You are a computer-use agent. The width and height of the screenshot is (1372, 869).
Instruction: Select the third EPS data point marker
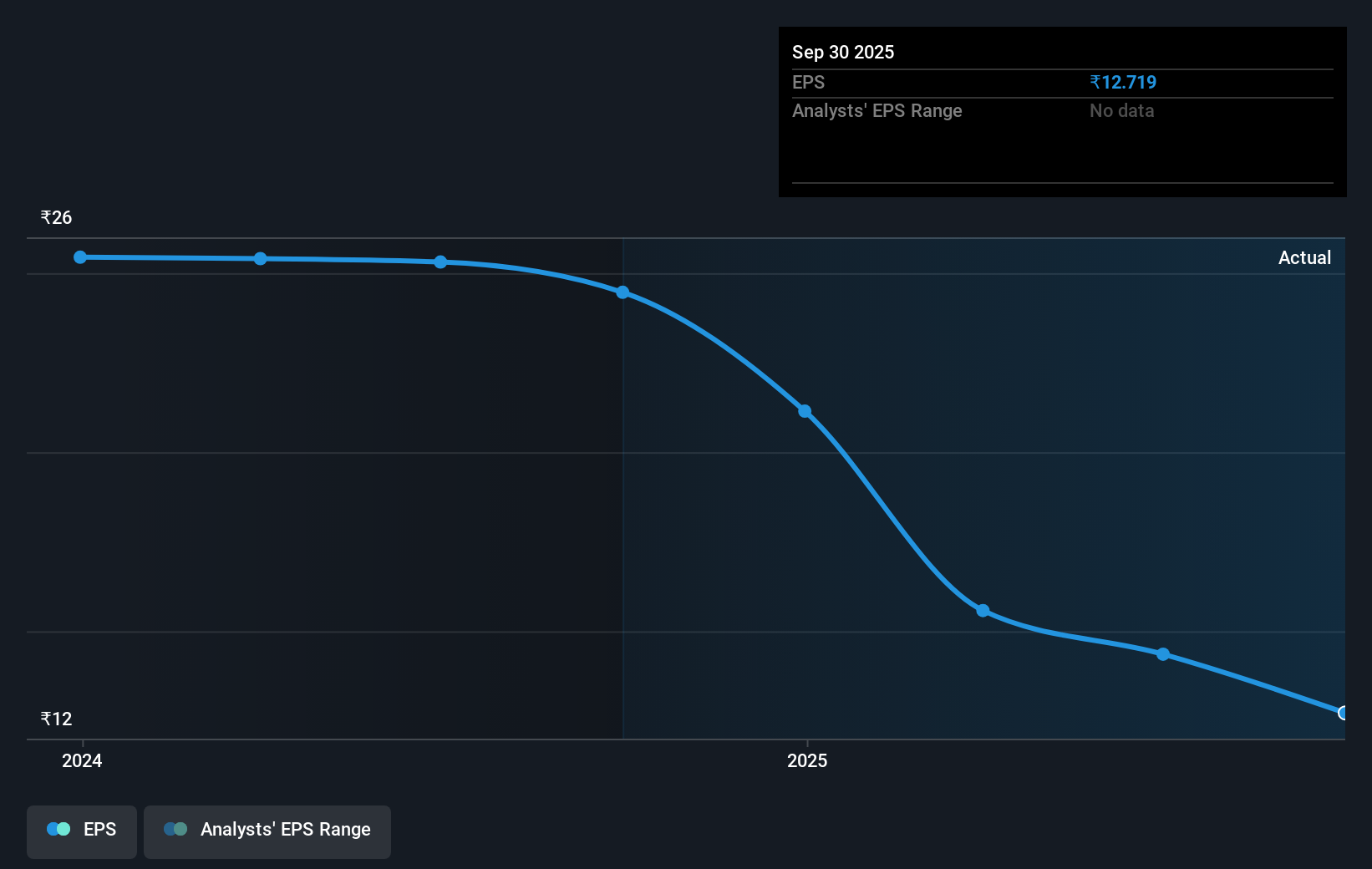pyautogui.click(x=440, y=262)
